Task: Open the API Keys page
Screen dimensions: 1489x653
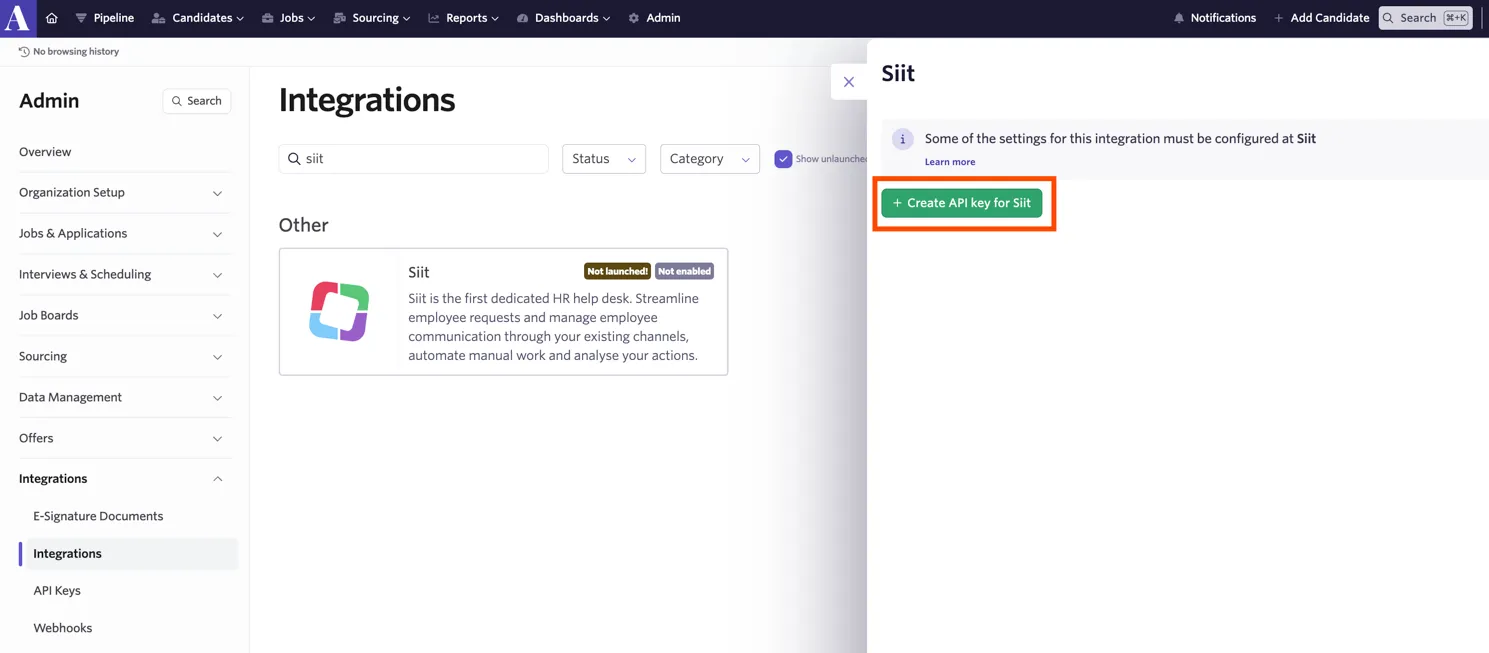Action: 57,591
